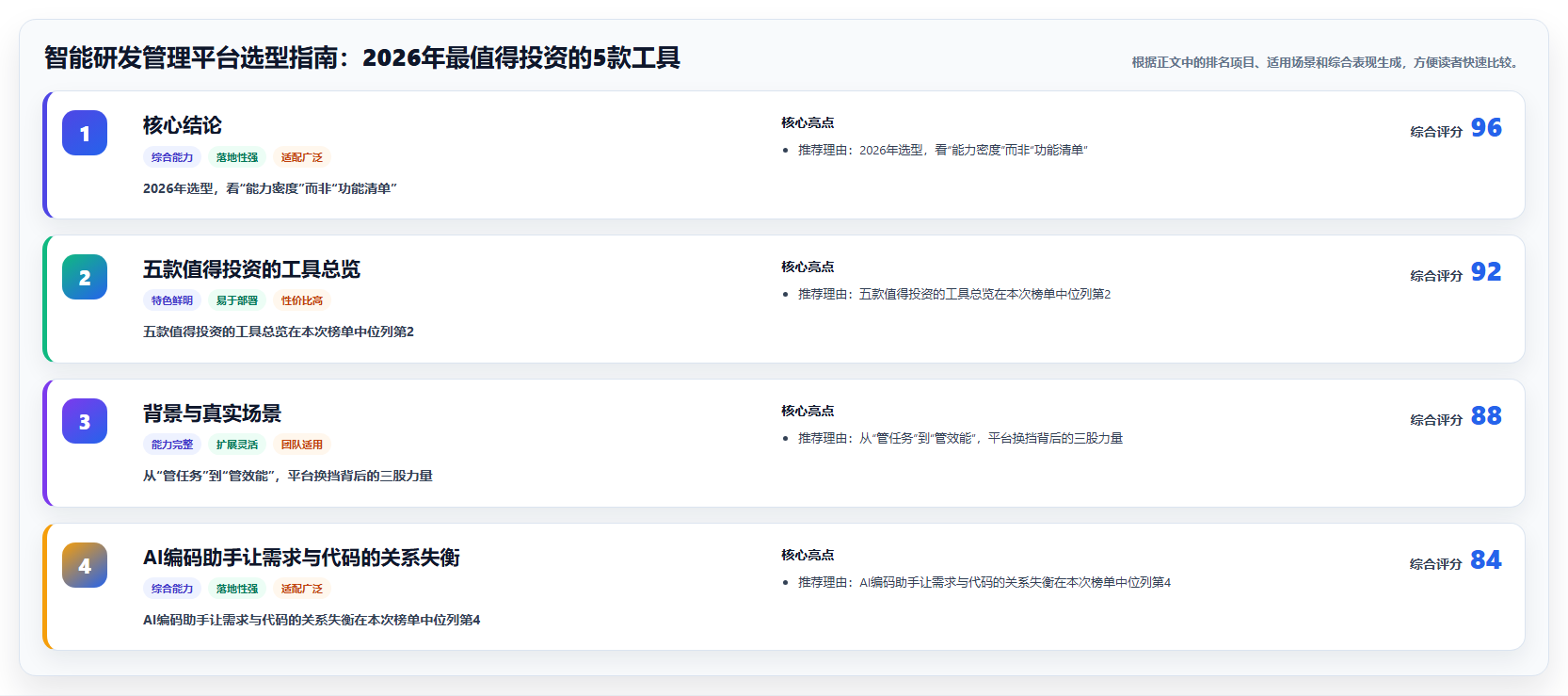Select 落地性强 tag in the AI编码助手 card
Screen dimensions: 1568x696
(x=237, y=589)
